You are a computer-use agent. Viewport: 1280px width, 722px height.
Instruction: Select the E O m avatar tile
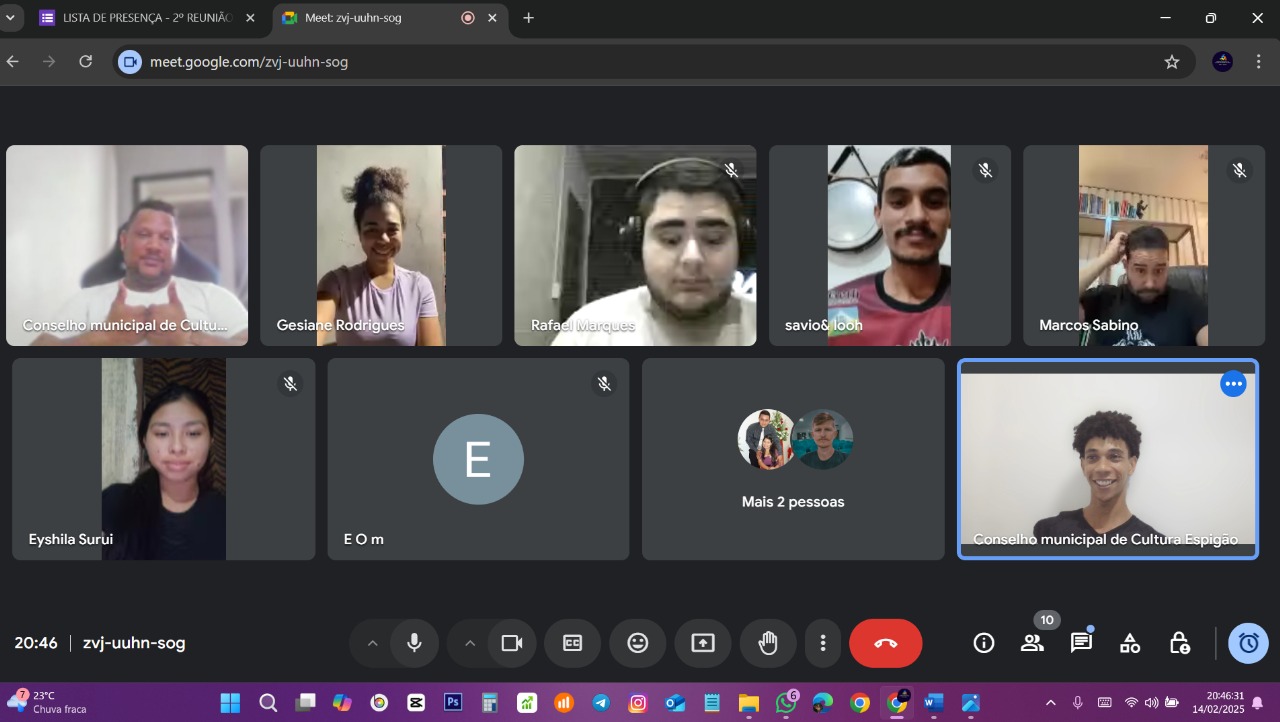click(x=478, y=459)
